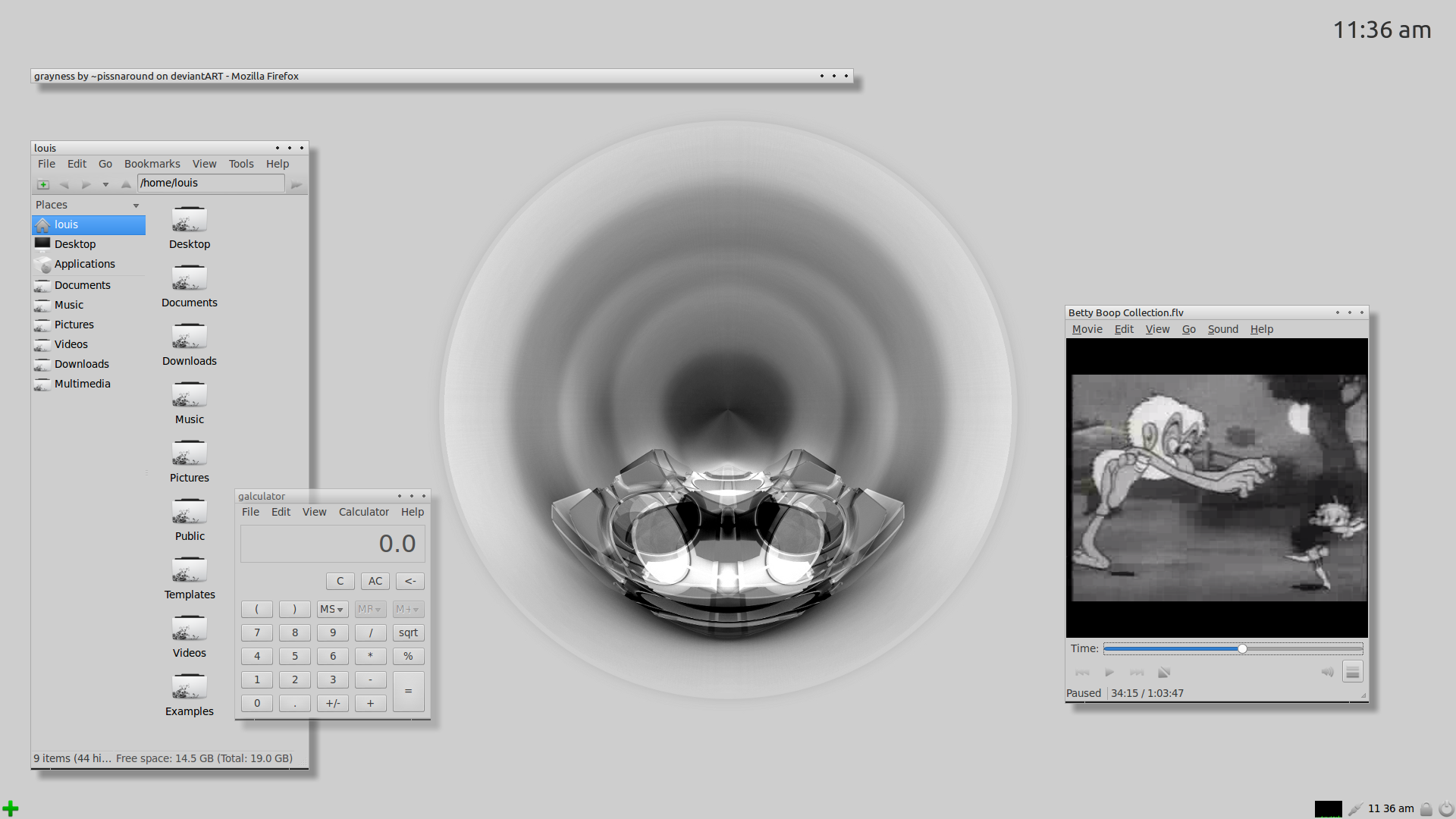Click the AC all-clear button in galculator

[375, 581]
